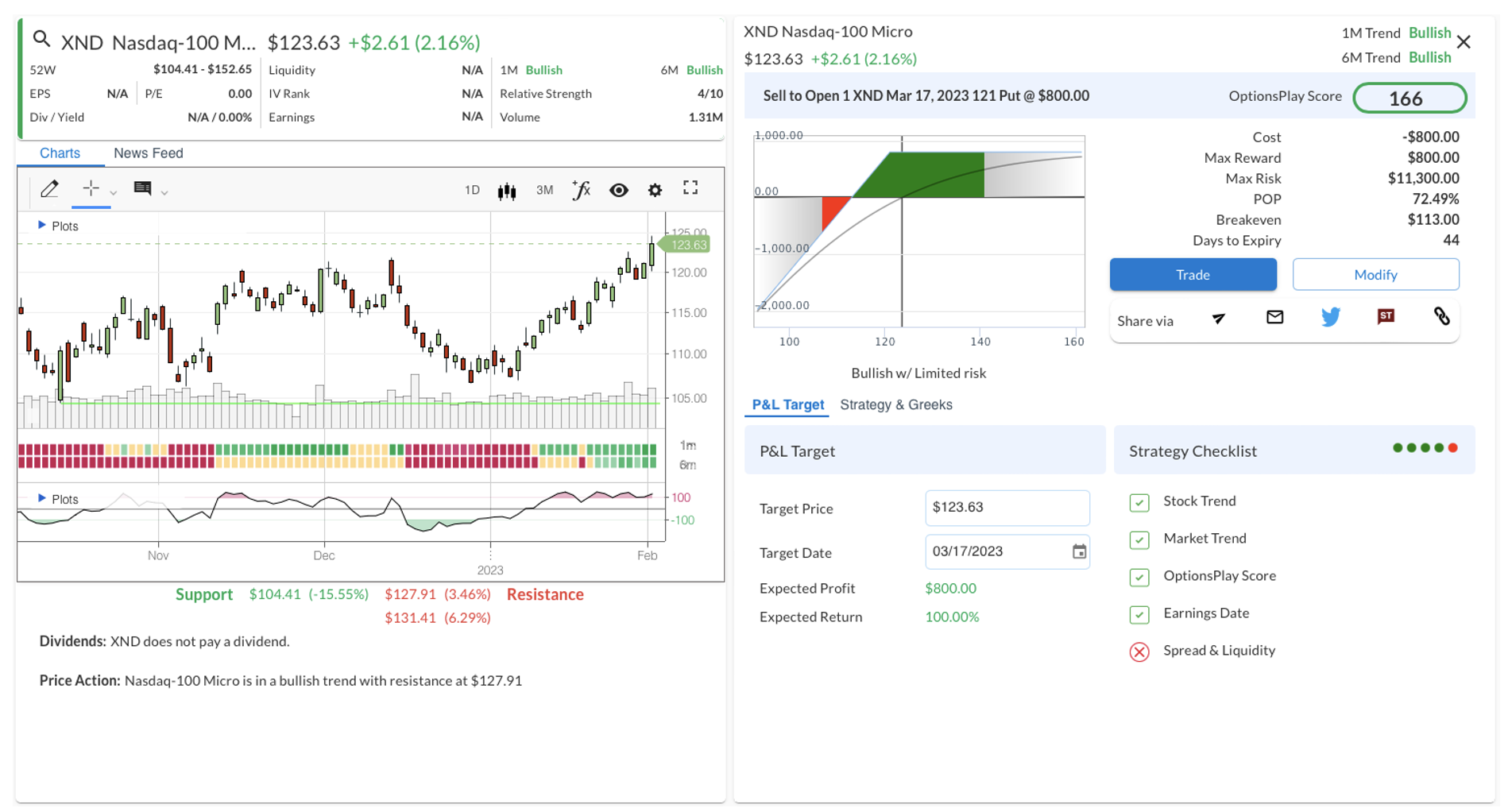This screenshot has width=1508, height=812.
Task: Click the Bullish w/ Limited risk caption
Action: [918, 373]
